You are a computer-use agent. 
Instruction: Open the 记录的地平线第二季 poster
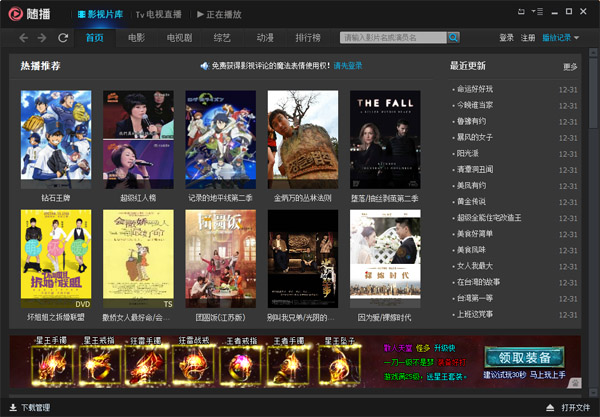[220, 139]
